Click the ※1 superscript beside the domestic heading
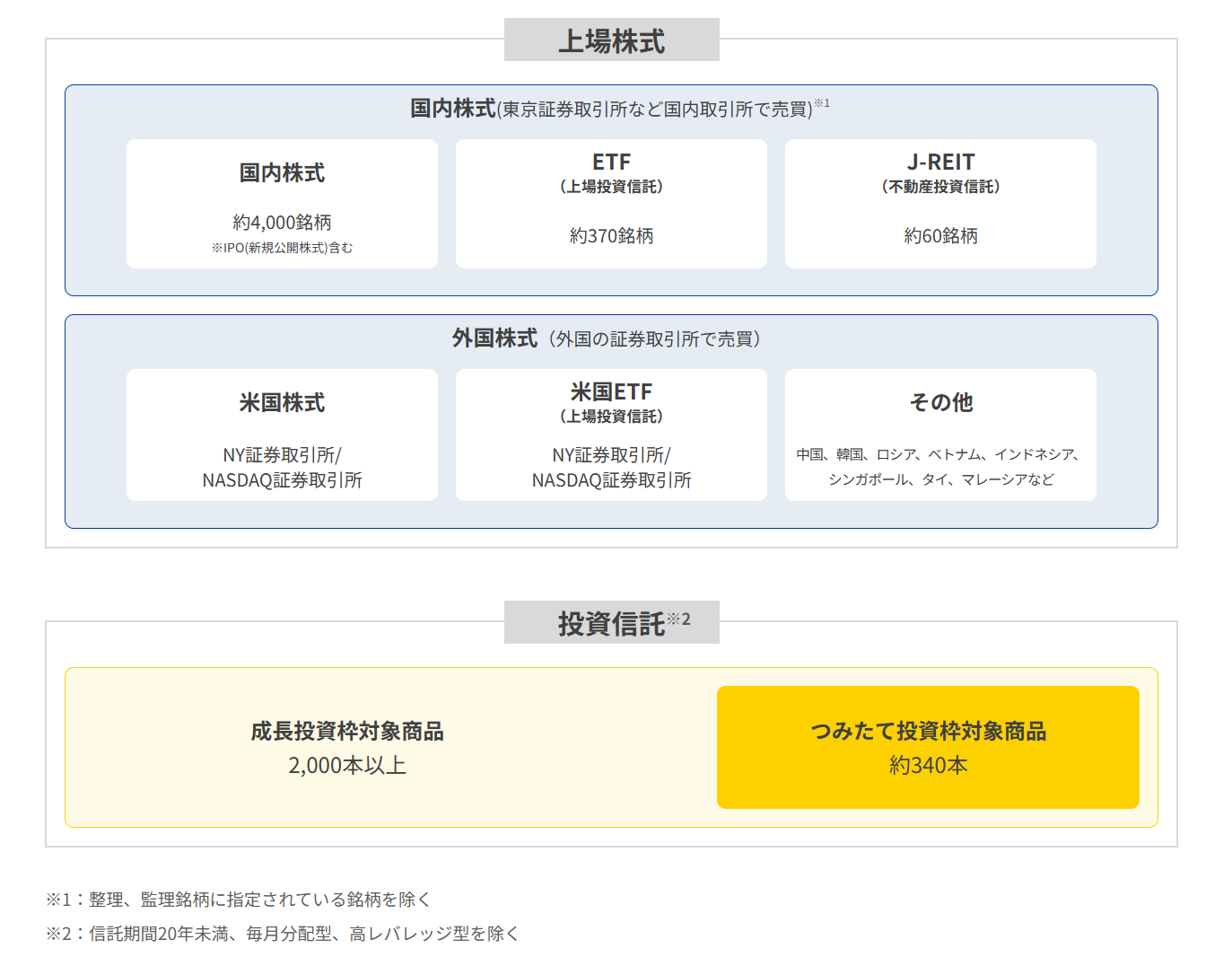This screenshot has width=1232, height=966. point(822,103)
